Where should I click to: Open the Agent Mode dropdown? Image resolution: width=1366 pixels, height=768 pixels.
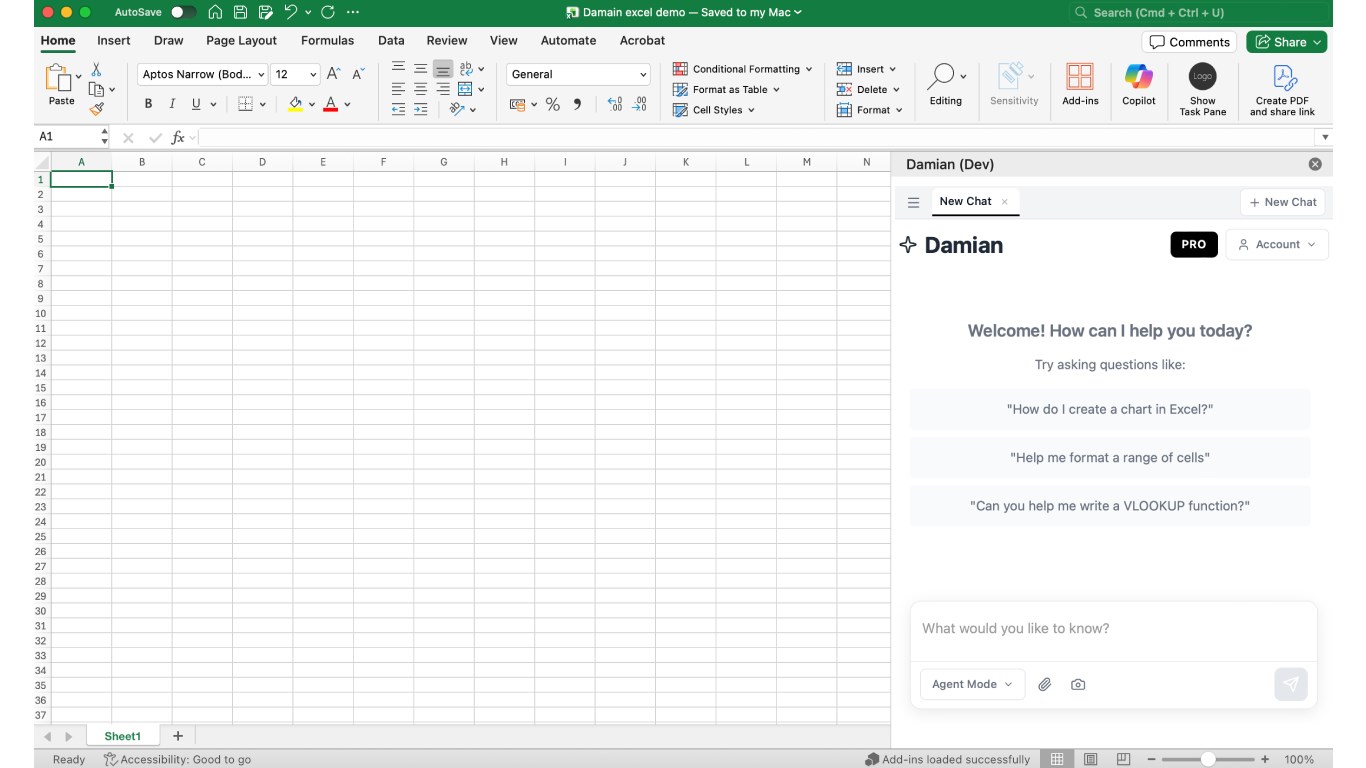coord(972,684)
